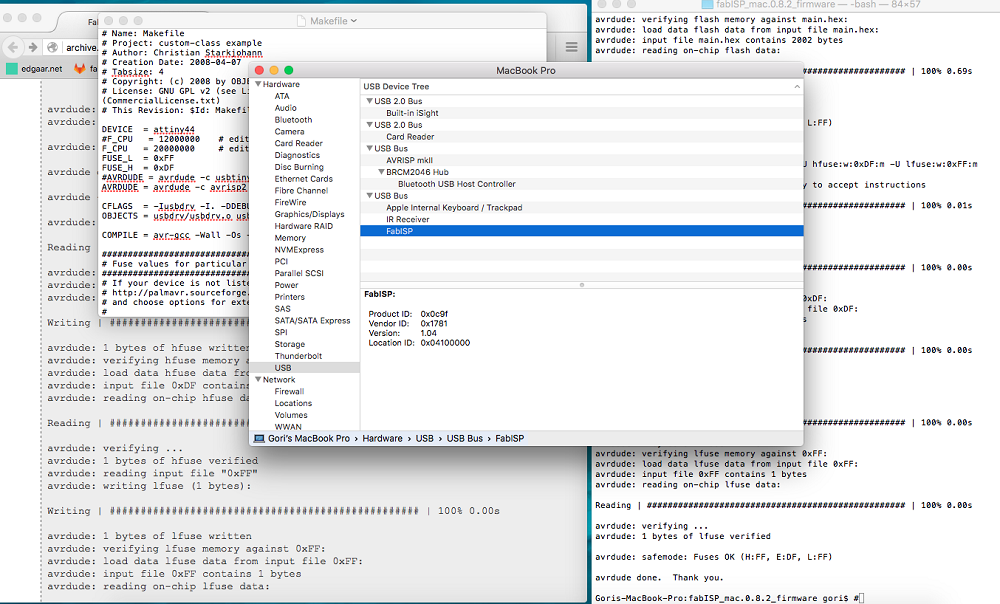The height and width of the screenshot is (604, 1000).
Task: Click the folder icon in Terminal title
Action: click(x=707, y=4)
